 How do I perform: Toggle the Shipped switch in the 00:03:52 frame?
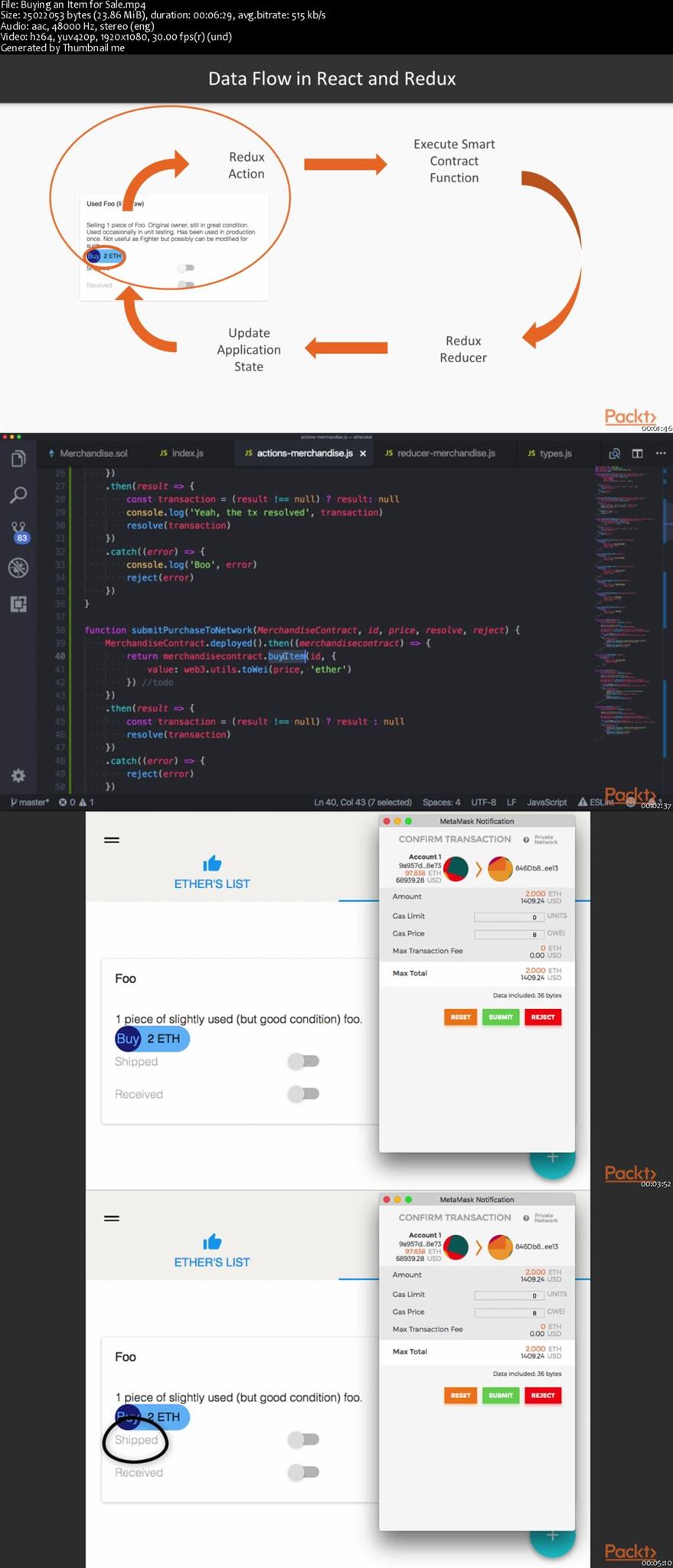(x=303, y=1061)
